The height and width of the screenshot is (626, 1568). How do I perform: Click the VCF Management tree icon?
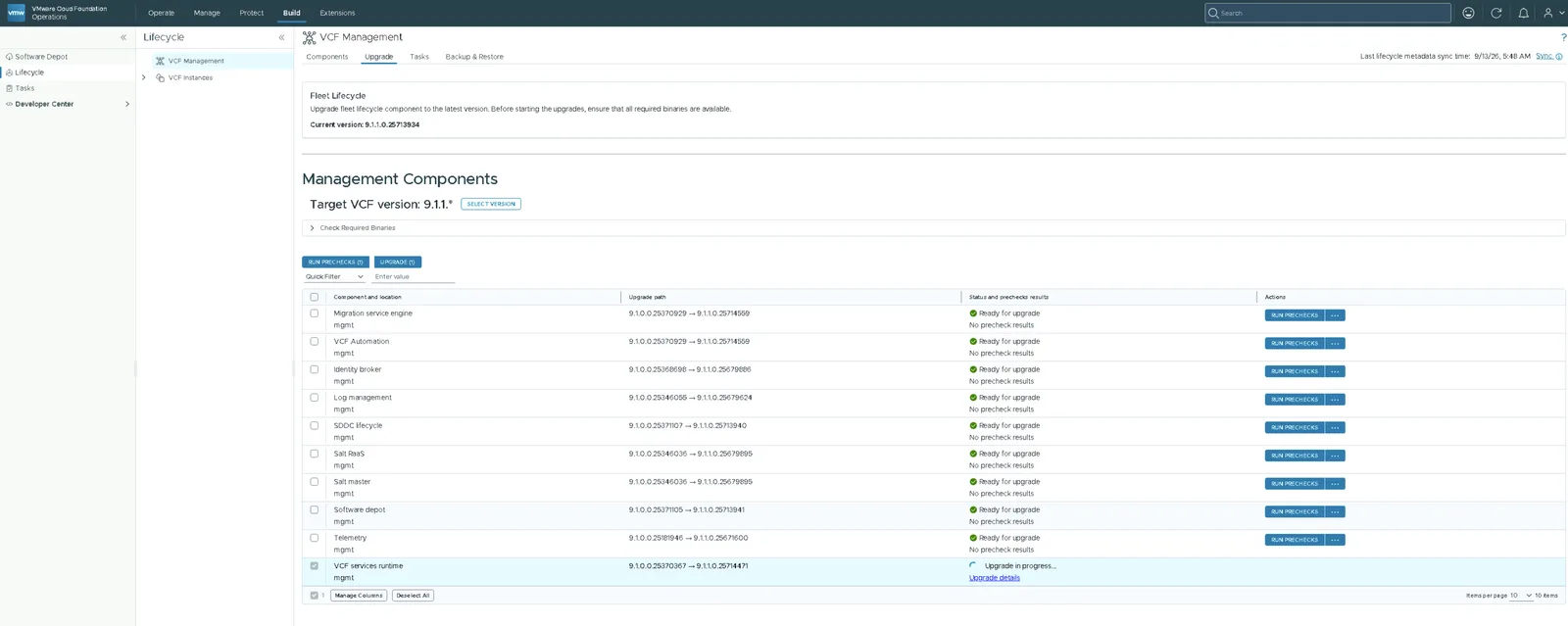(x=160, y=61)
